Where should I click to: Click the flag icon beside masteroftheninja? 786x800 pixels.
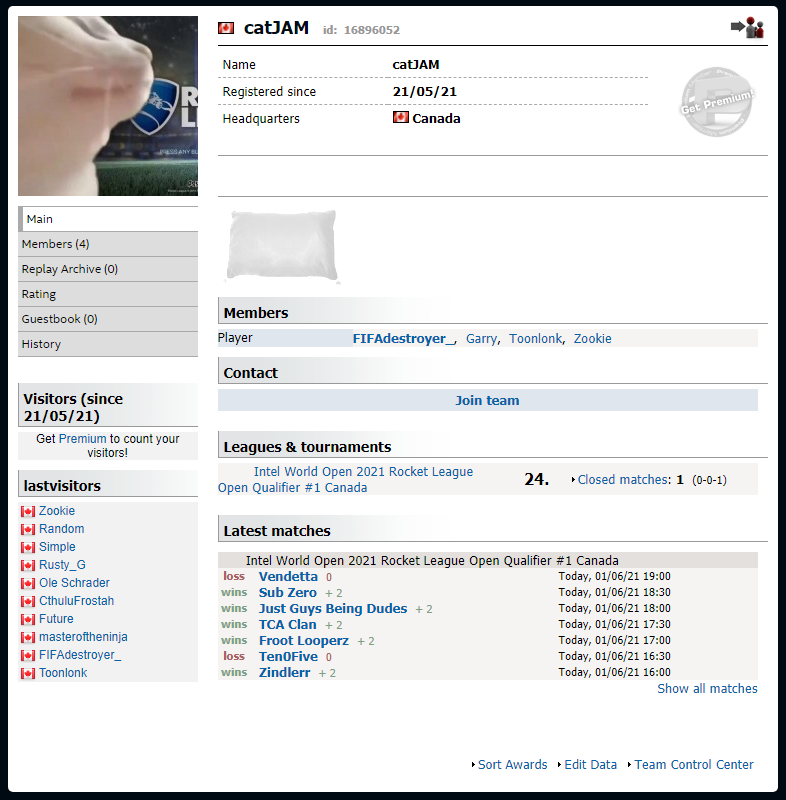28,637
